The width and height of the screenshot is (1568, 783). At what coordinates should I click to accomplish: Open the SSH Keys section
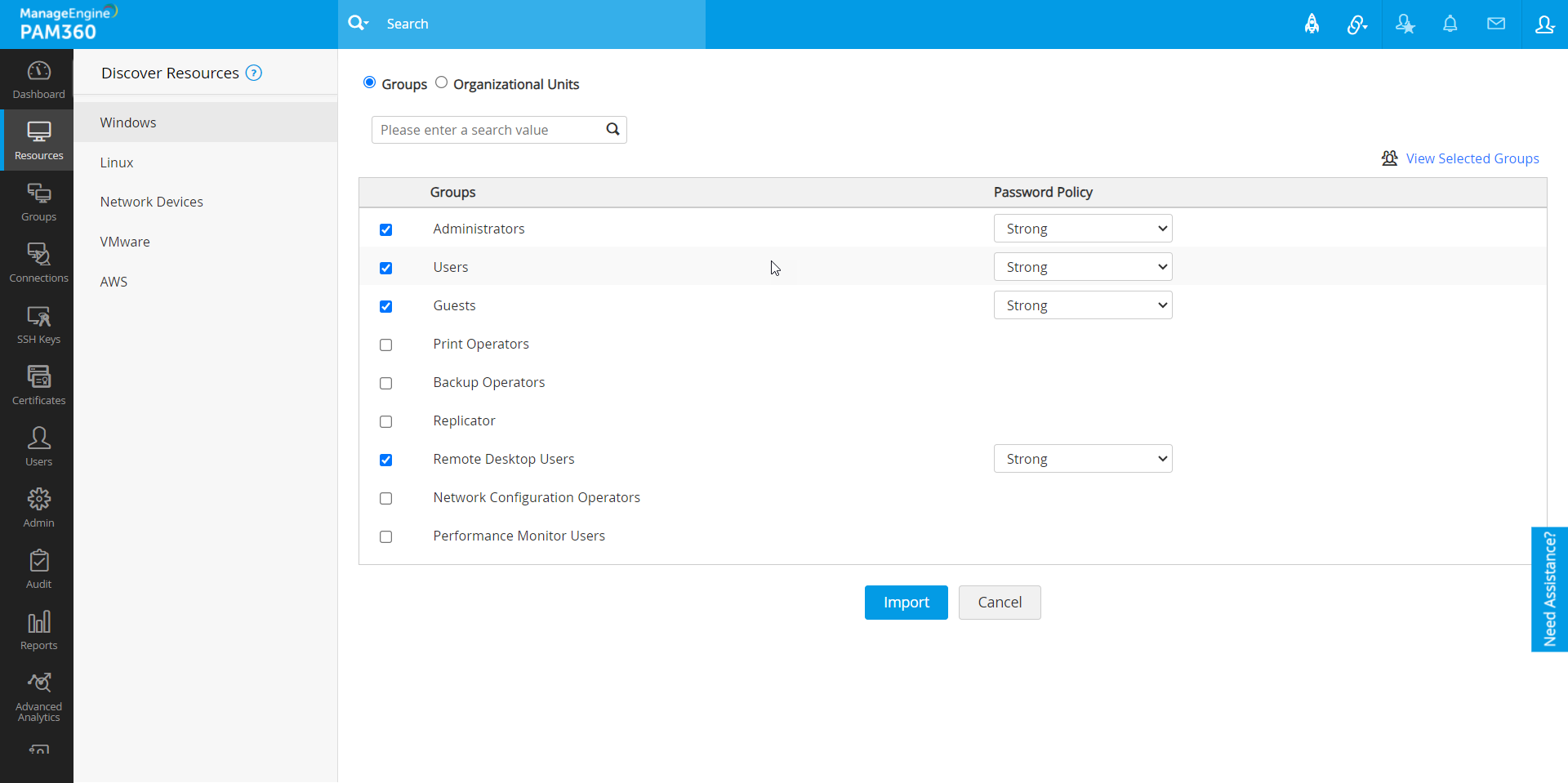tap(38, 325)
